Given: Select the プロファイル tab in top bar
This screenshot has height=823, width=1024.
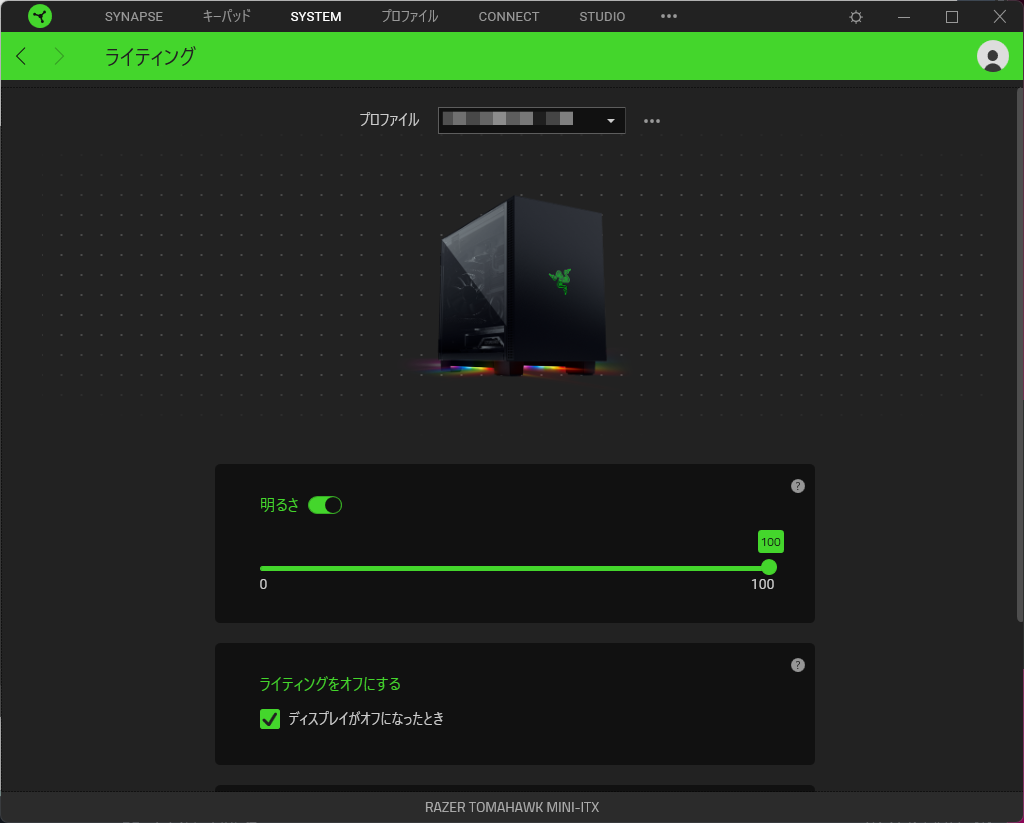Looking at the screenshot, I should (409, 17).
